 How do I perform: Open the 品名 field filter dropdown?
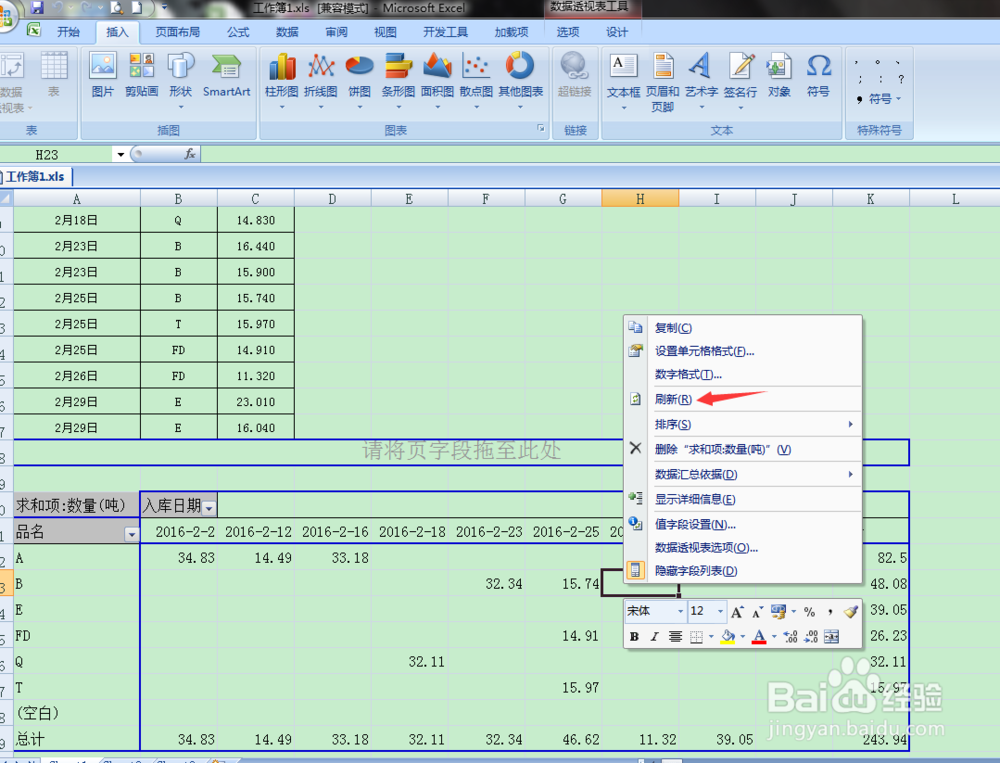click(131, 534)
